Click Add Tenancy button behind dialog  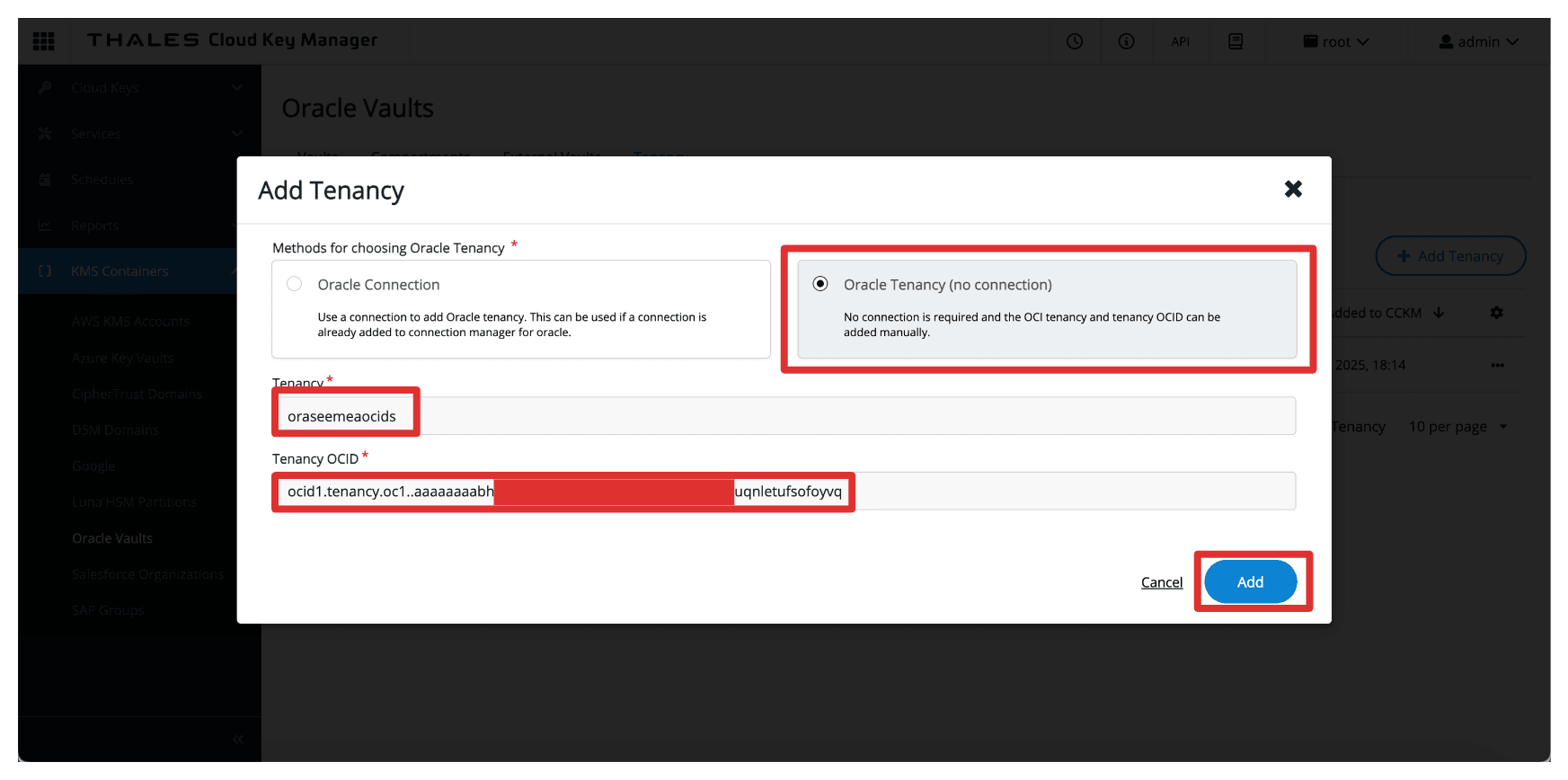(x=1450, y=256)
